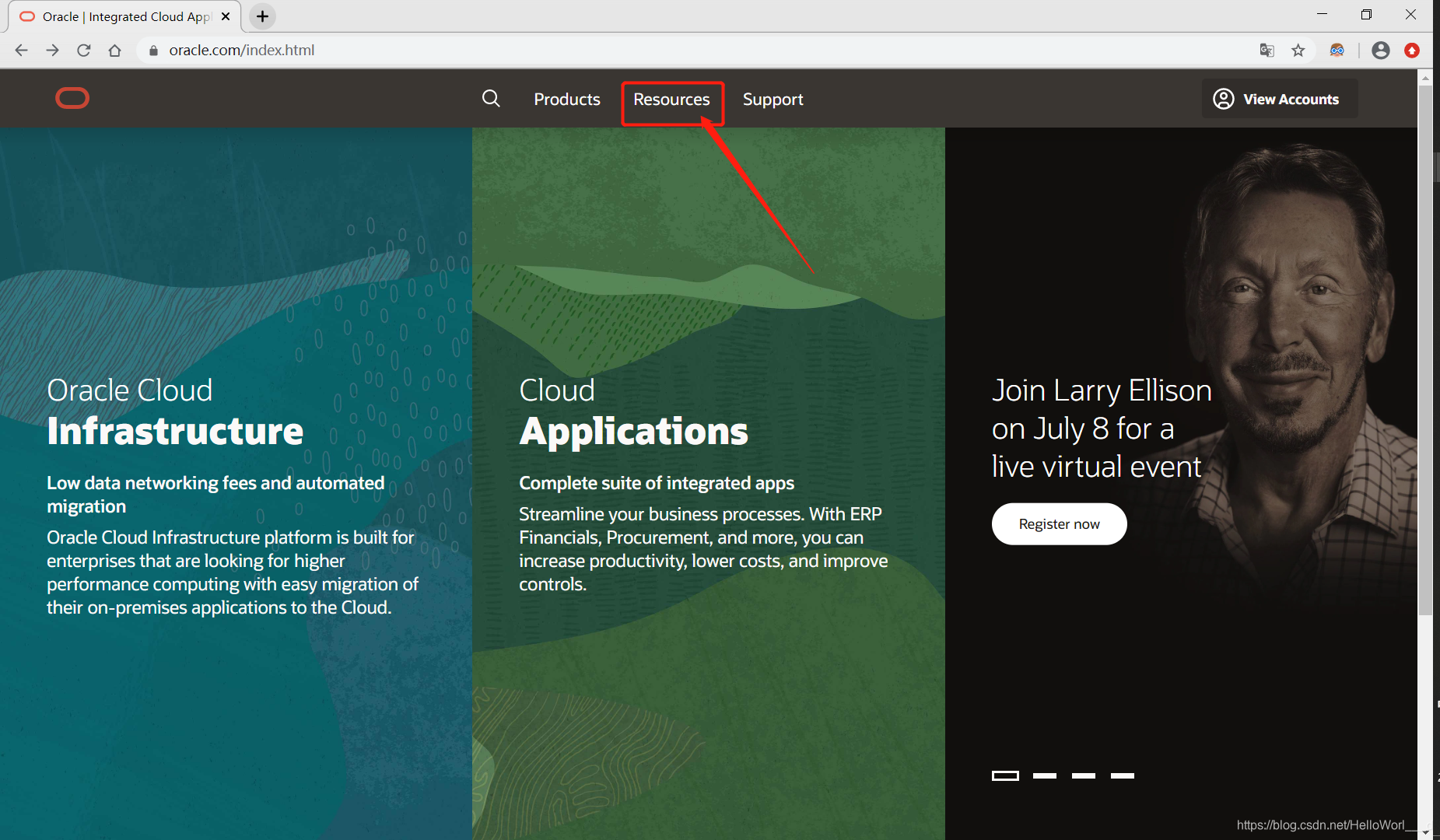Click the scrollbar up arrow
This screenshot has height=840, width=1440.
(x=1425, y=77)
